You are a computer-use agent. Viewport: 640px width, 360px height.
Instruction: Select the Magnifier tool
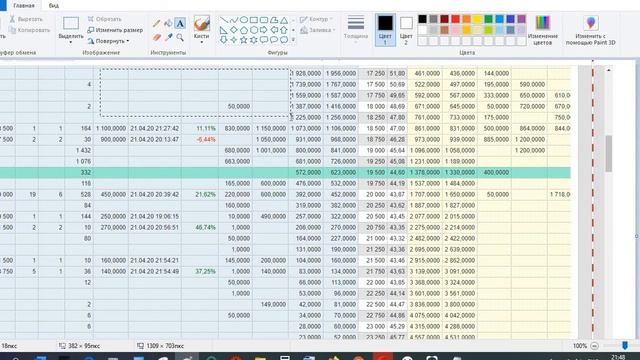[x=180, y=38]
